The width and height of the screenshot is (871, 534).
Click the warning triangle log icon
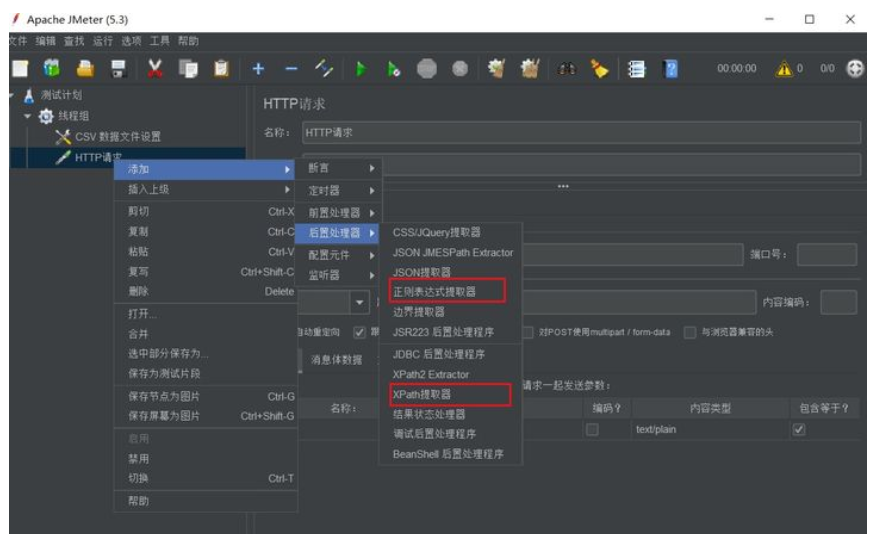[x=784, y=68]
